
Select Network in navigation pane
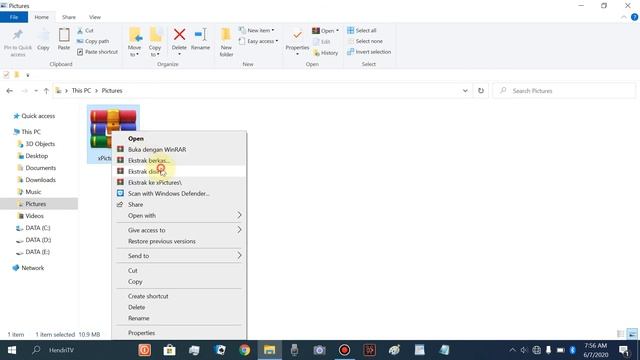click(32, 268)
